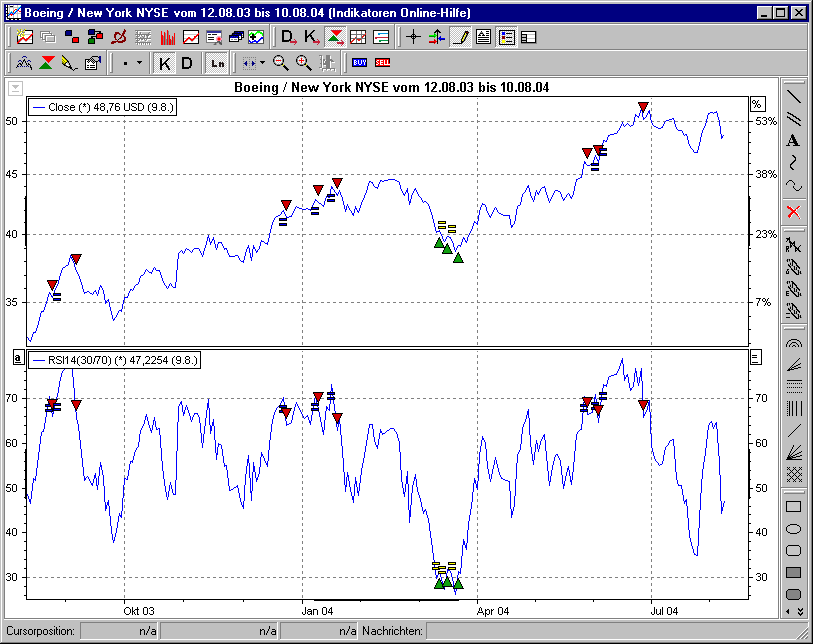Click the histogram chart icon in the toolbar

point(166,36)
